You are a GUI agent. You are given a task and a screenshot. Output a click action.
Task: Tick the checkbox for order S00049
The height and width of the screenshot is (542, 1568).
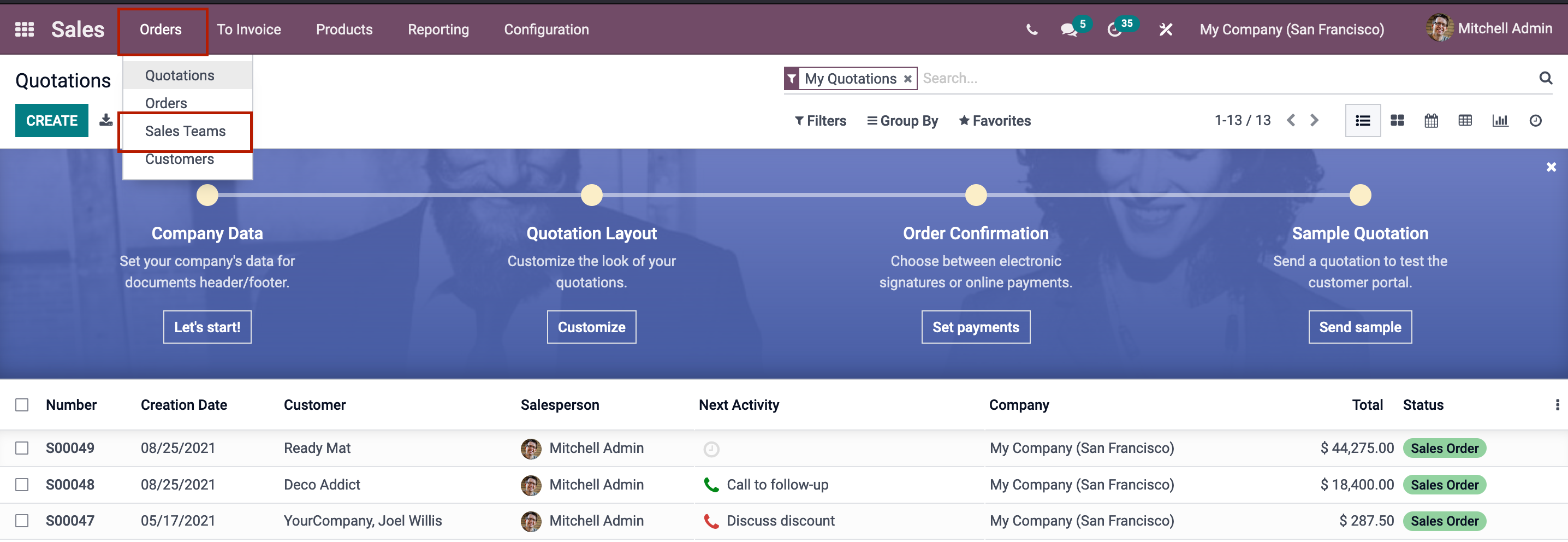[x=22, y=448]
